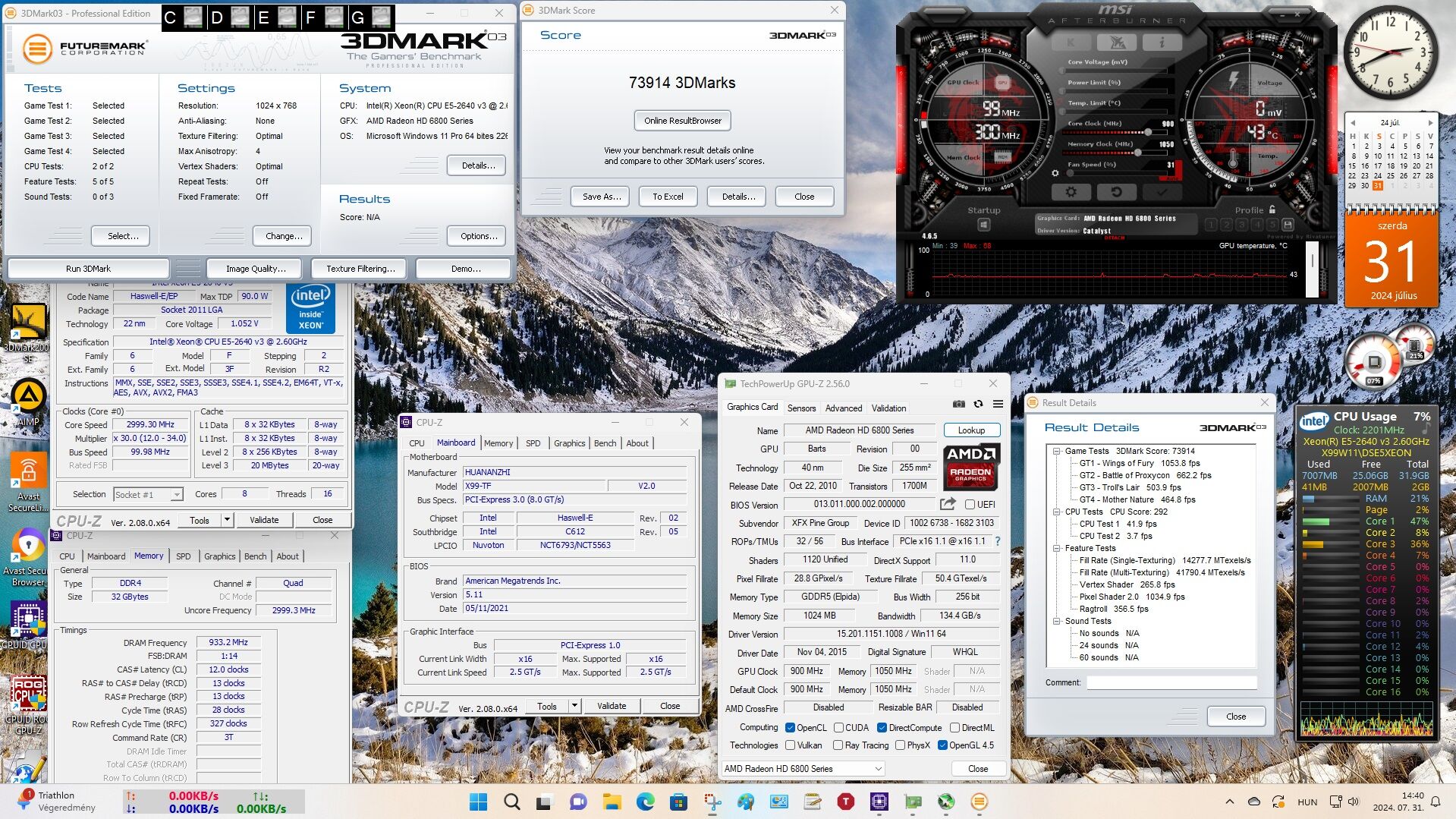Screen dimensions: 1456x819
Task: Click To Excel button in Score window
Action: (668, 197)
